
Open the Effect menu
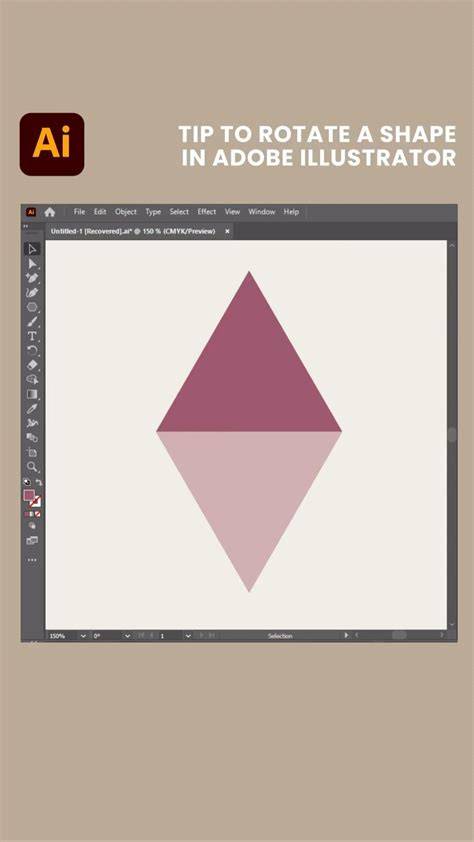207,212
